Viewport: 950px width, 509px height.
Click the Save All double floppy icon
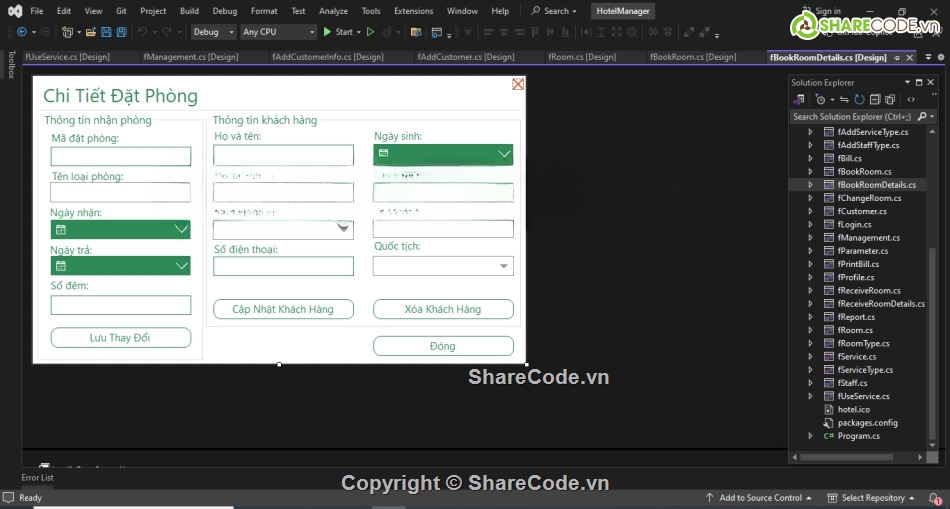[x=121, y=32]
